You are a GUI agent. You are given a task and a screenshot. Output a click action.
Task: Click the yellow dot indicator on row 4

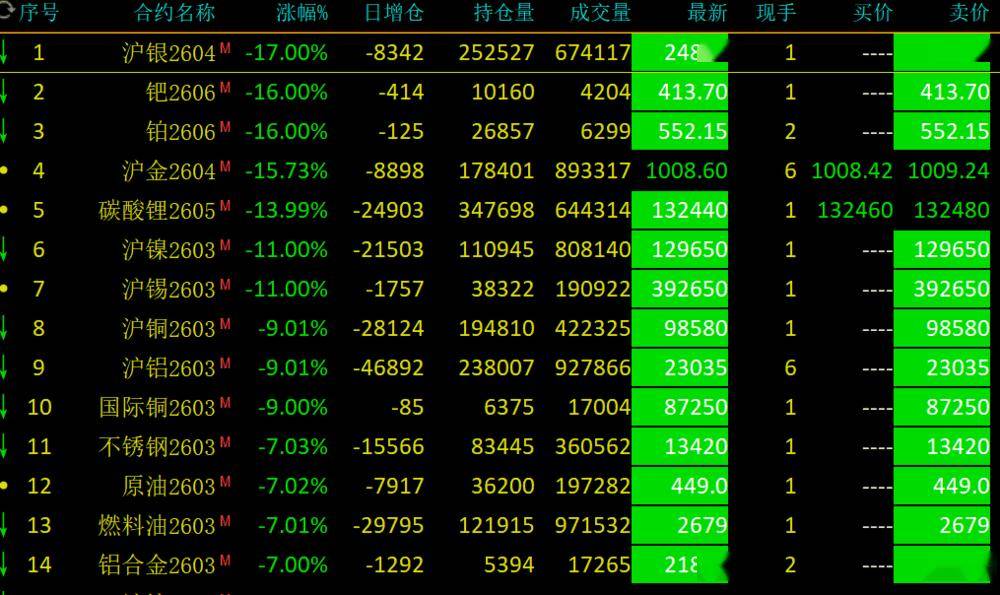pos(5,171)
